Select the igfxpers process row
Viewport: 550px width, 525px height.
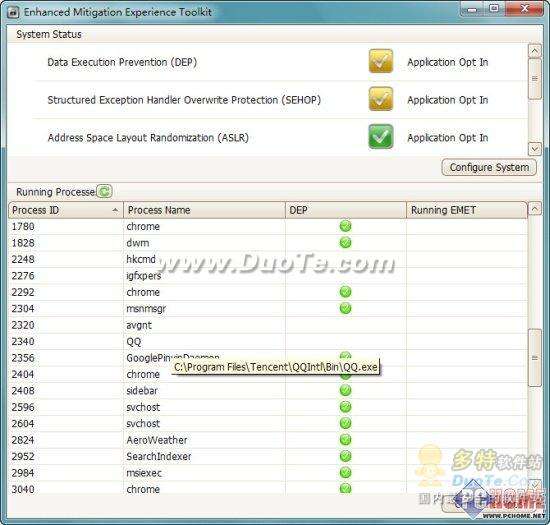pos(268,276)
